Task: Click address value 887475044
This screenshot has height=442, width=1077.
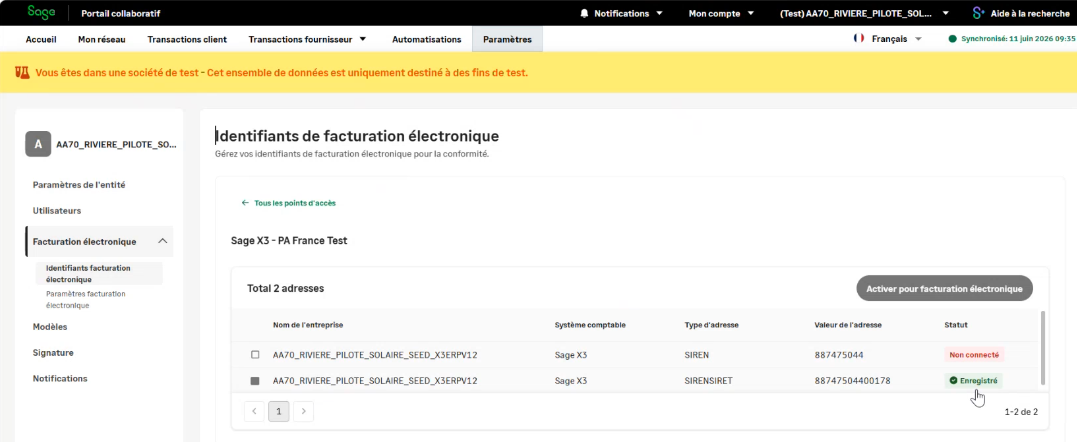Action: tap(839, 355)
